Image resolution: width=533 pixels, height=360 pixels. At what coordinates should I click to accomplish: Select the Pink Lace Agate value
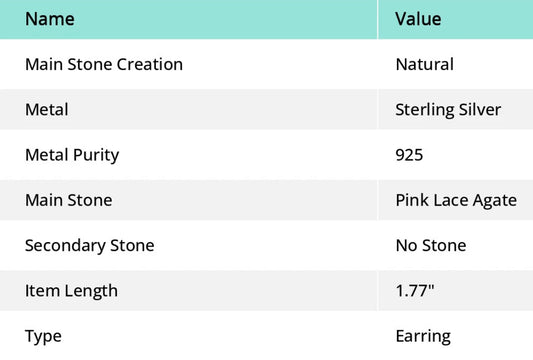[x=456, y=201]
